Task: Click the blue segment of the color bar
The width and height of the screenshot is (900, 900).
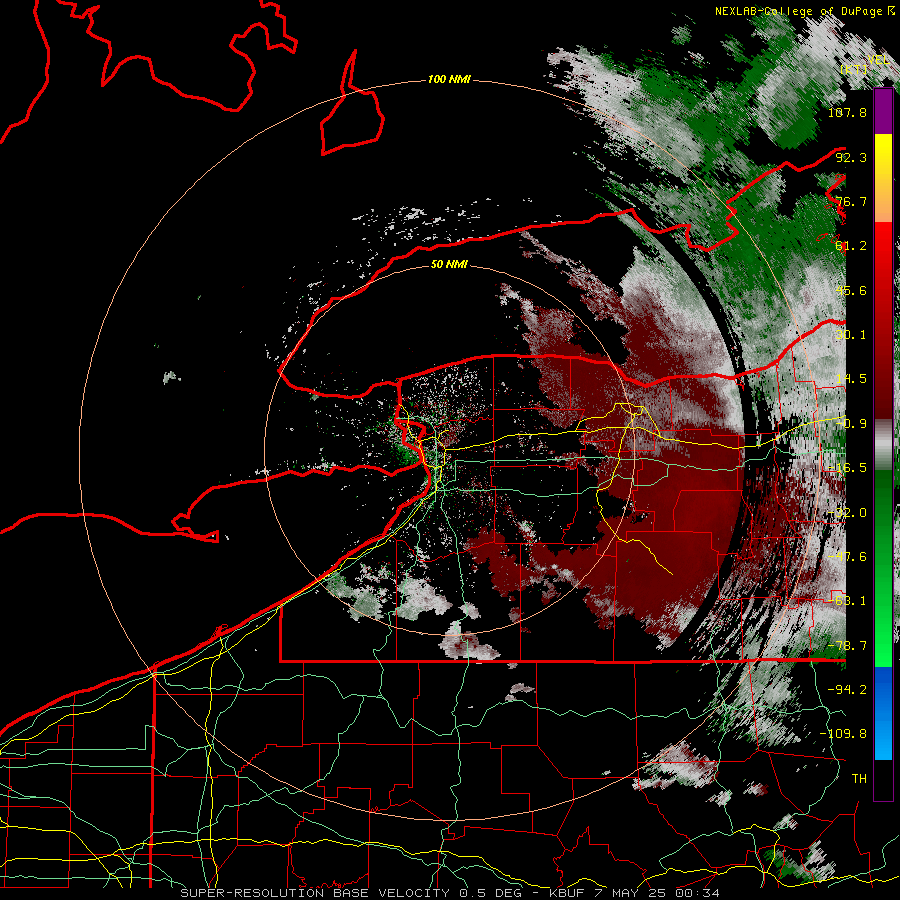Action: [883, 713]
